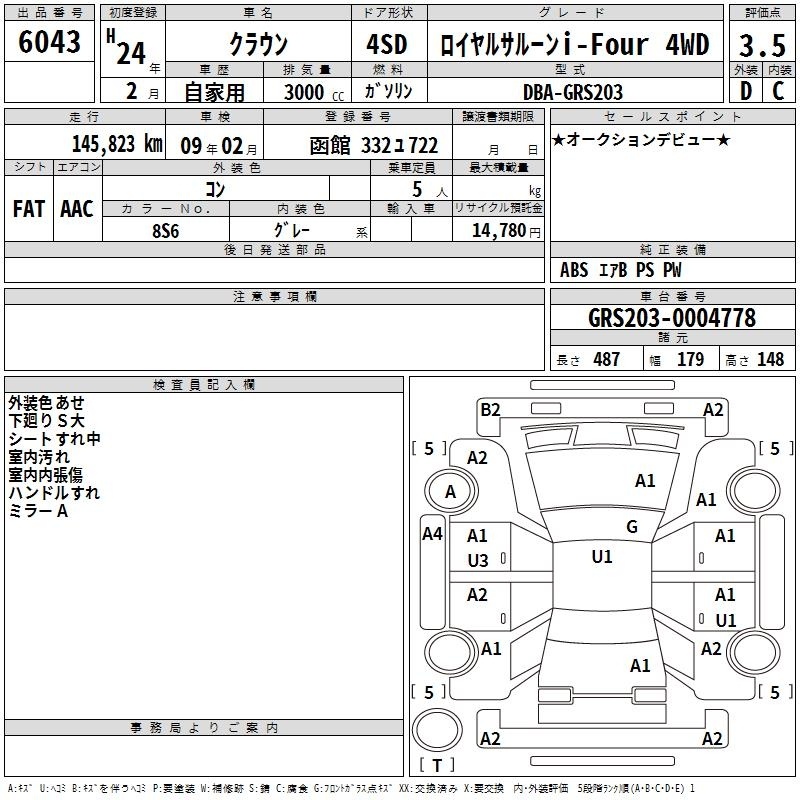Click the A4 scratch mark on the car's left side
Viewport: 800px width, 800px height.
coord(432,534)
